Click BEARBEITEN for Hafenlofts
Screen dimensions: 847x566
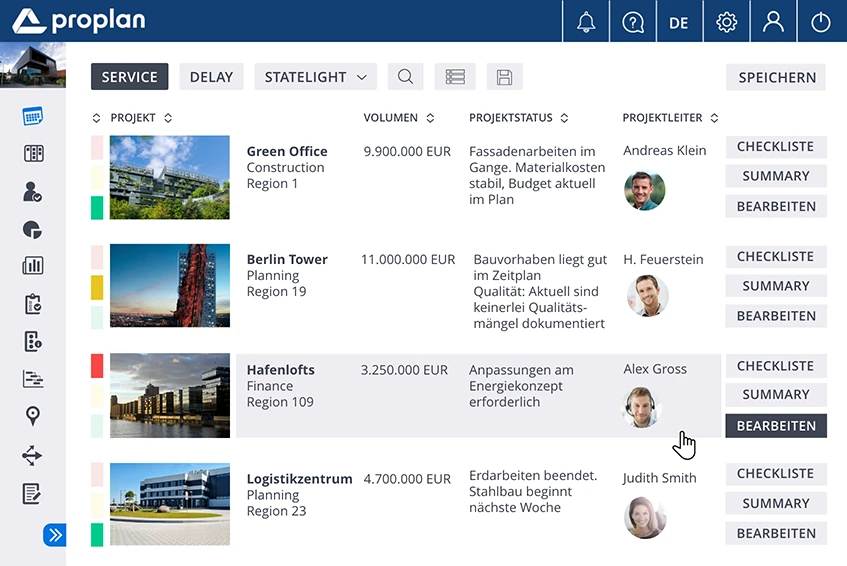(x=776, y=425)
